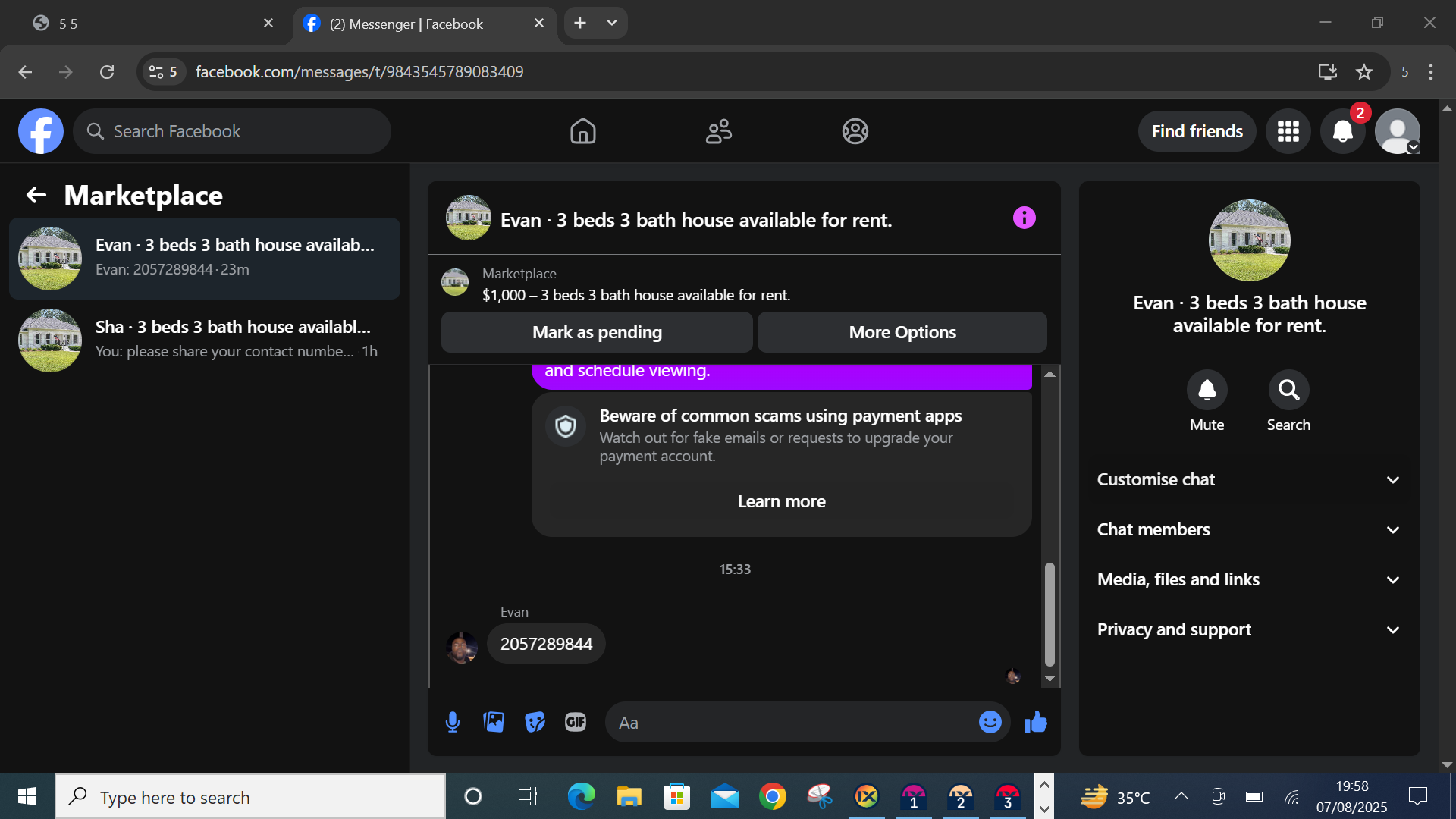The height and width of the screenshot is (819, 1456).
Task: Send a thumbs-up like
Action: point(1035,722)
